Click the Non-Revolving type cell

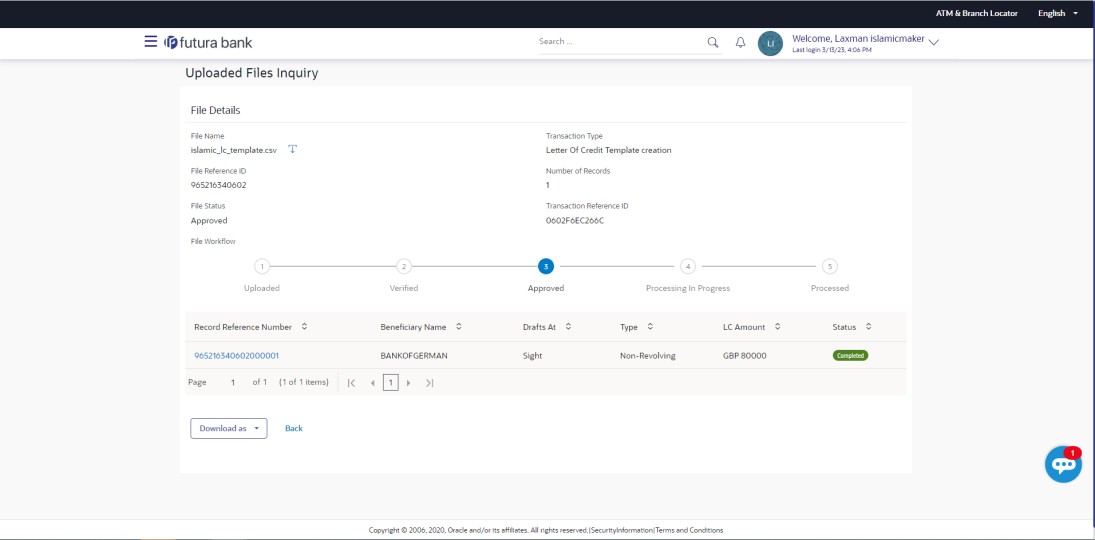[x=648, y=356]
